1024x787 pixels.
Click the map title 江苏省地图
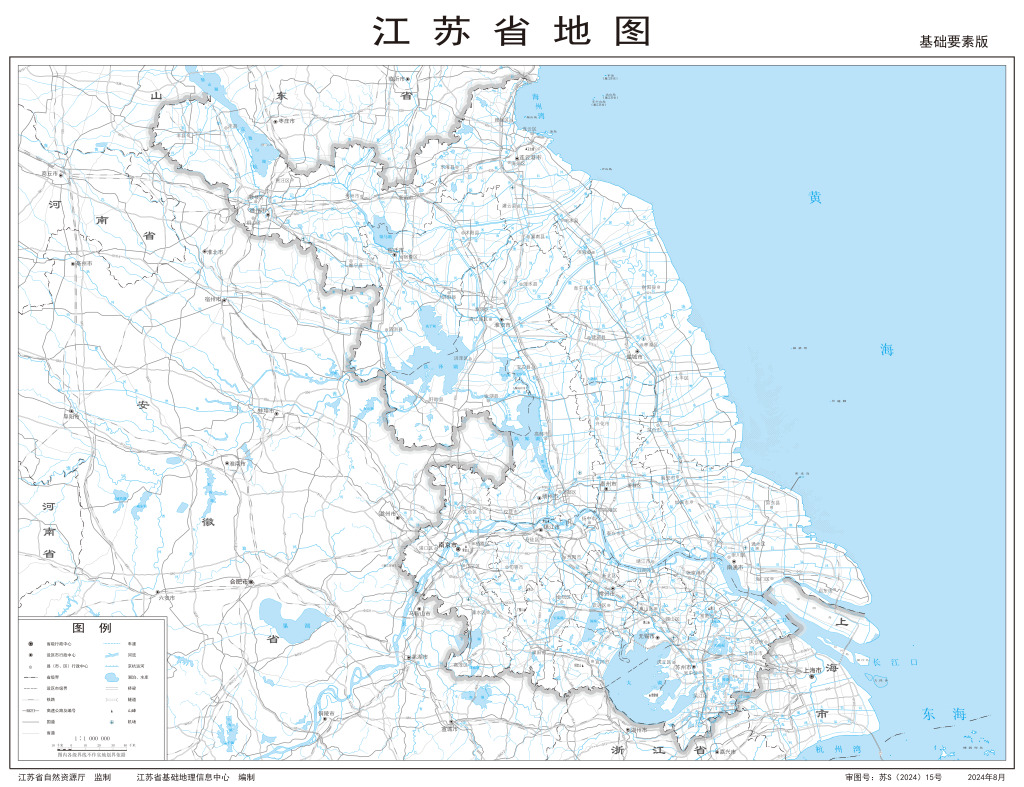(512, 31)
